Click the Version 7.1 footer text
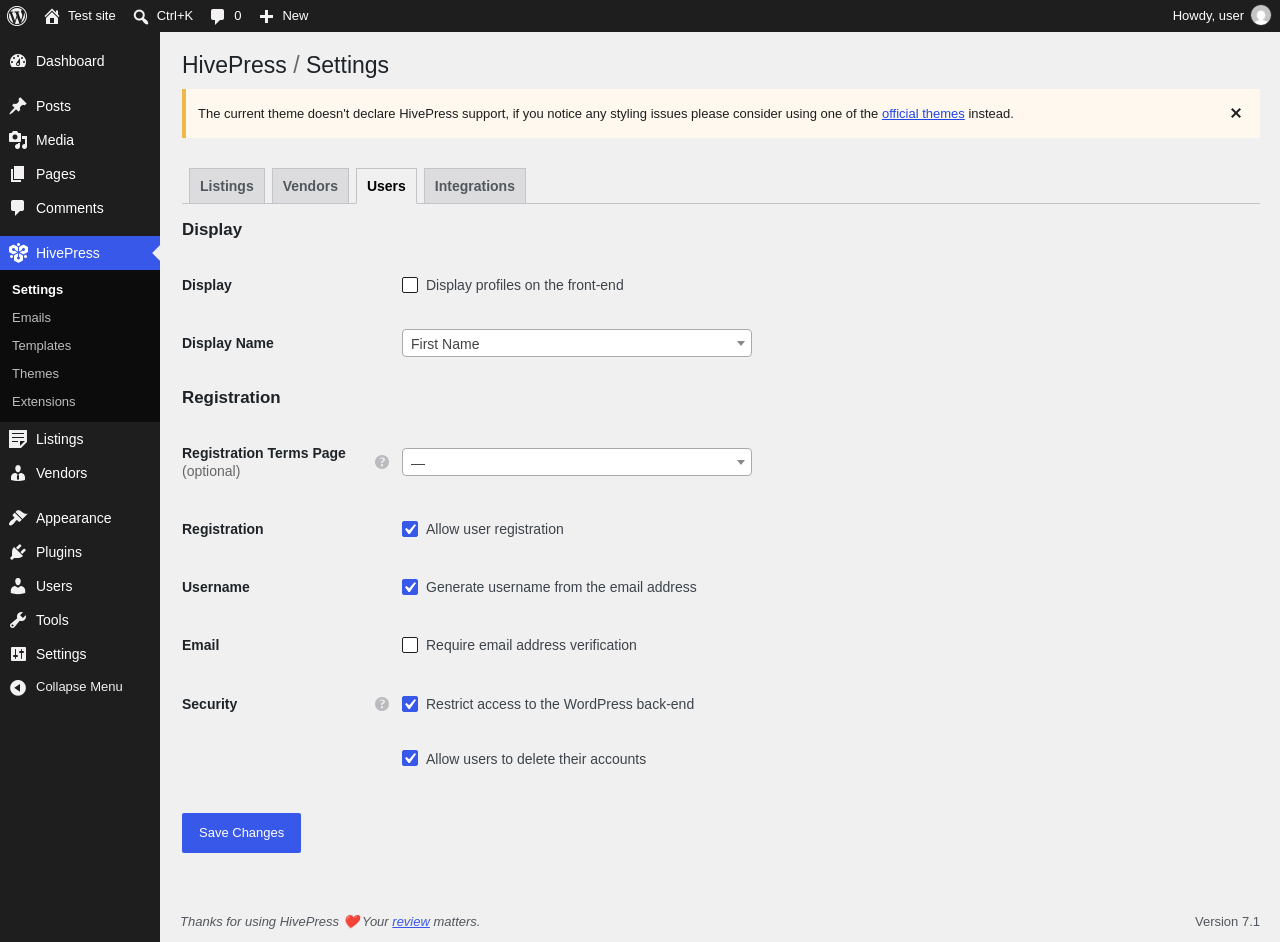 coord(1227,922)
